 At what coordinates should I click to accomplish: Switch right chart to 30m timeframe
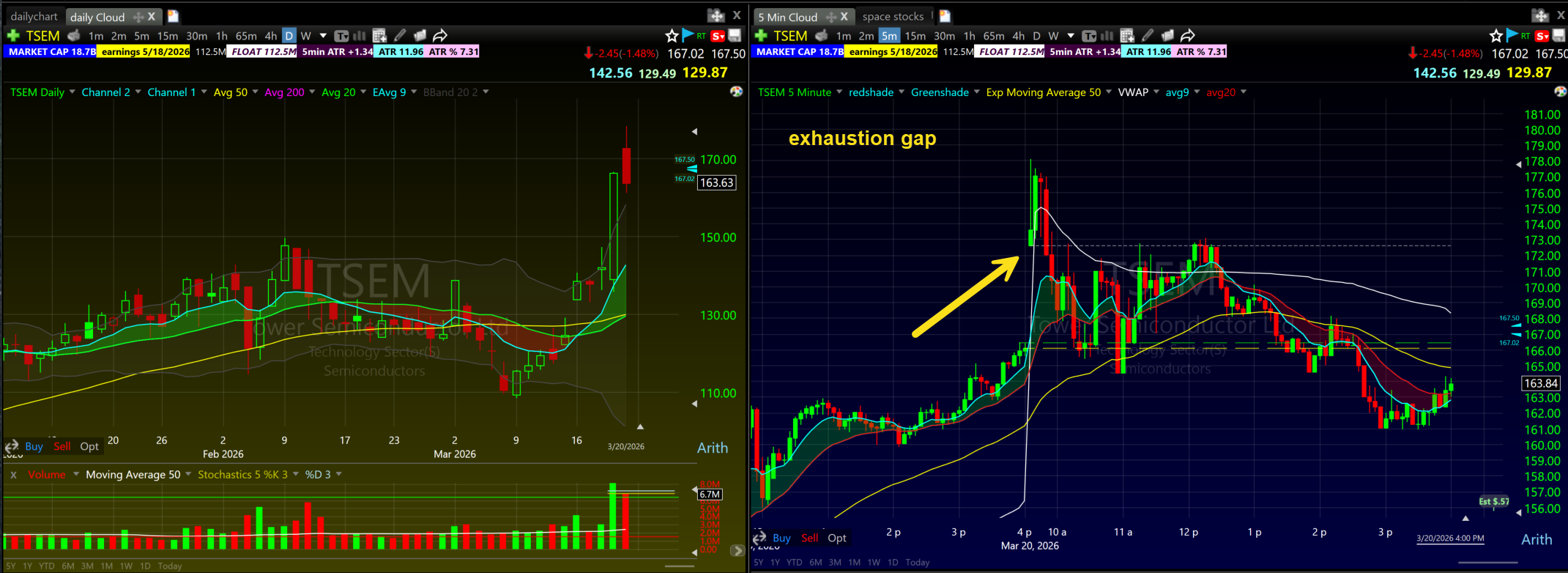click(944, 35)
